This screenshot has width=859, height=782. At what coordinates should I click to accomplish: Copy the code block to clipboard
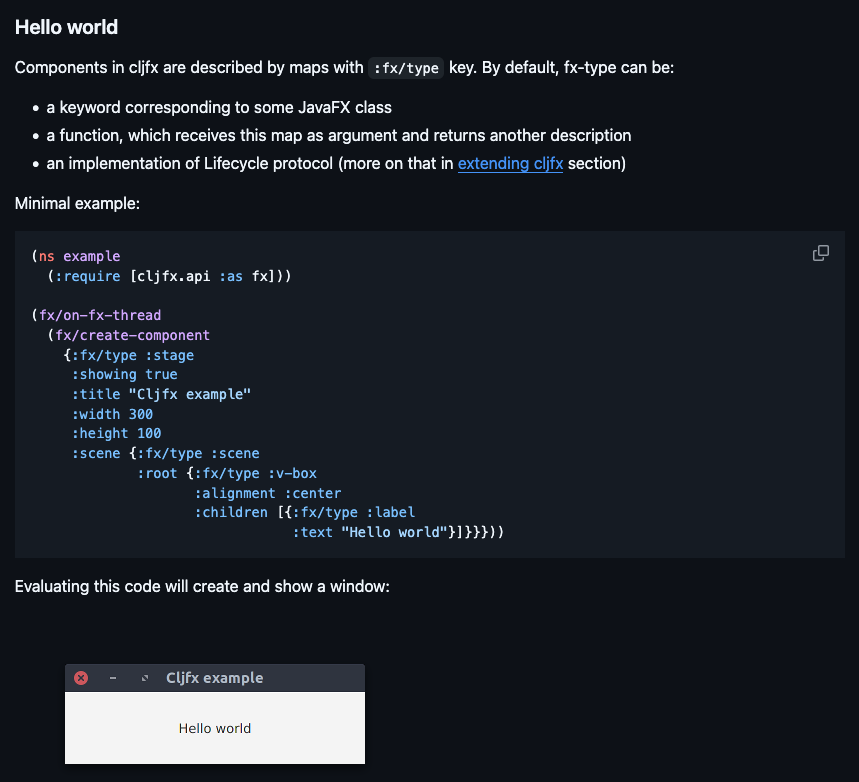click(820, 253)
